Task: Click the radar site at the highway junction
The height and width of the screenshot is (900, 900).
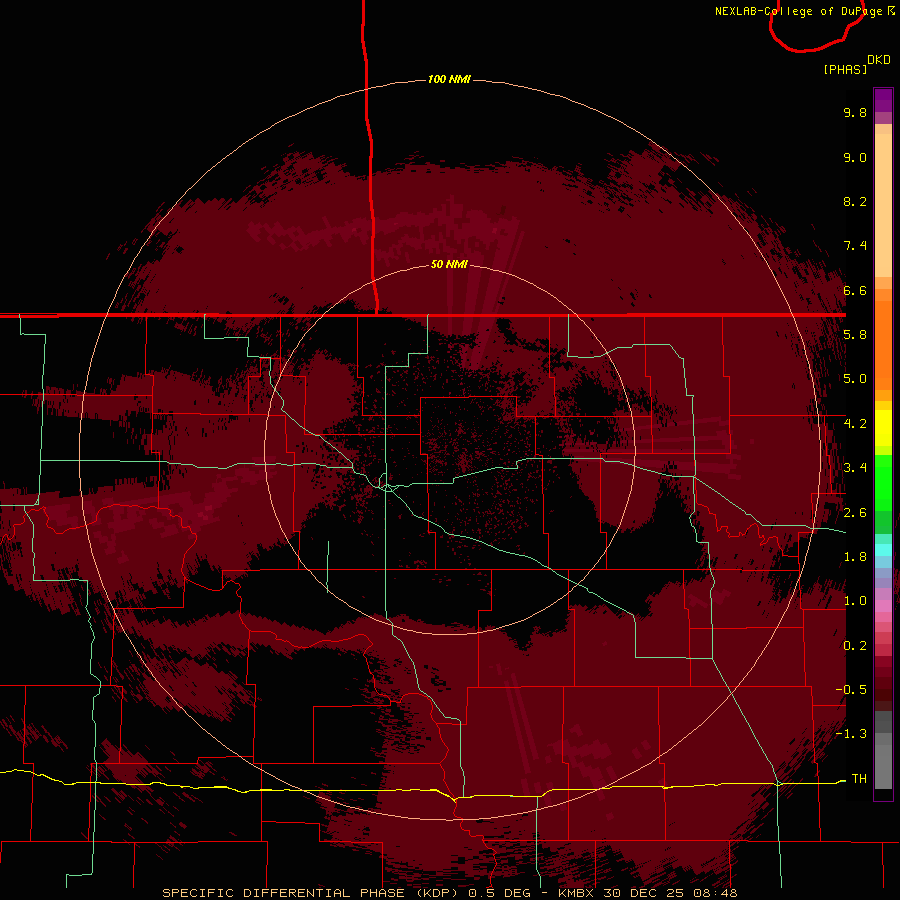Action: coord(388,487)
